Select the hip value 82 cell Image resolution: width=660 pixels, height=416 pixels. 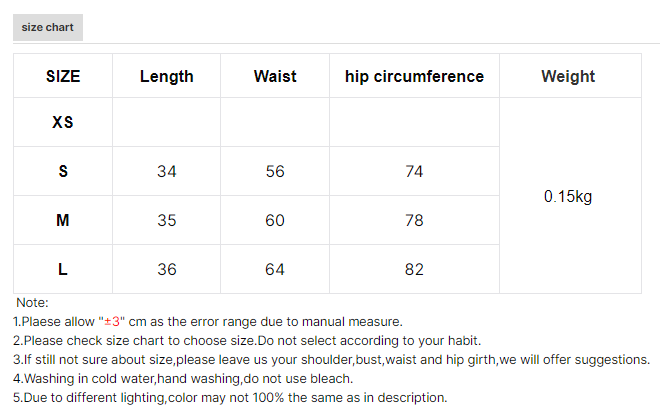414,269
